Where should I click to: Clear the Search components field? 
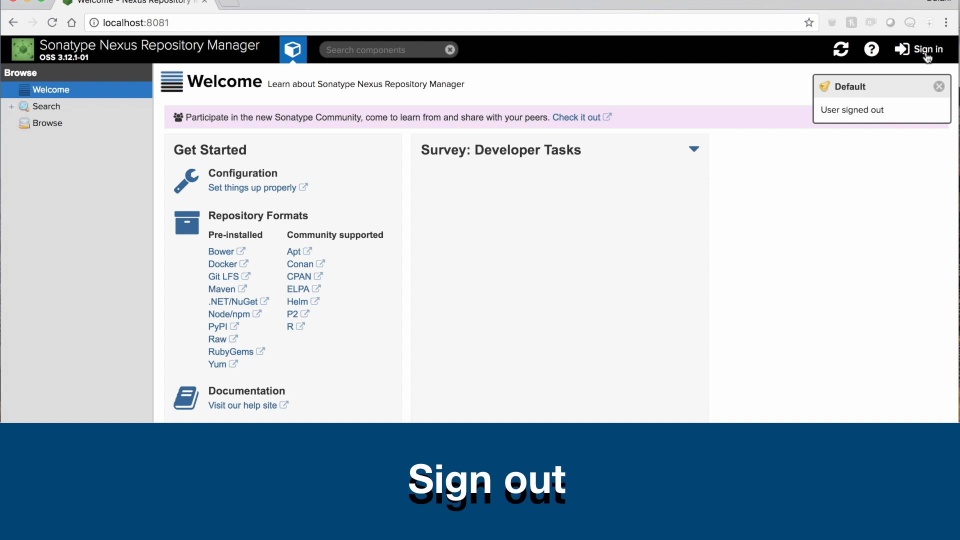(450, 50)
